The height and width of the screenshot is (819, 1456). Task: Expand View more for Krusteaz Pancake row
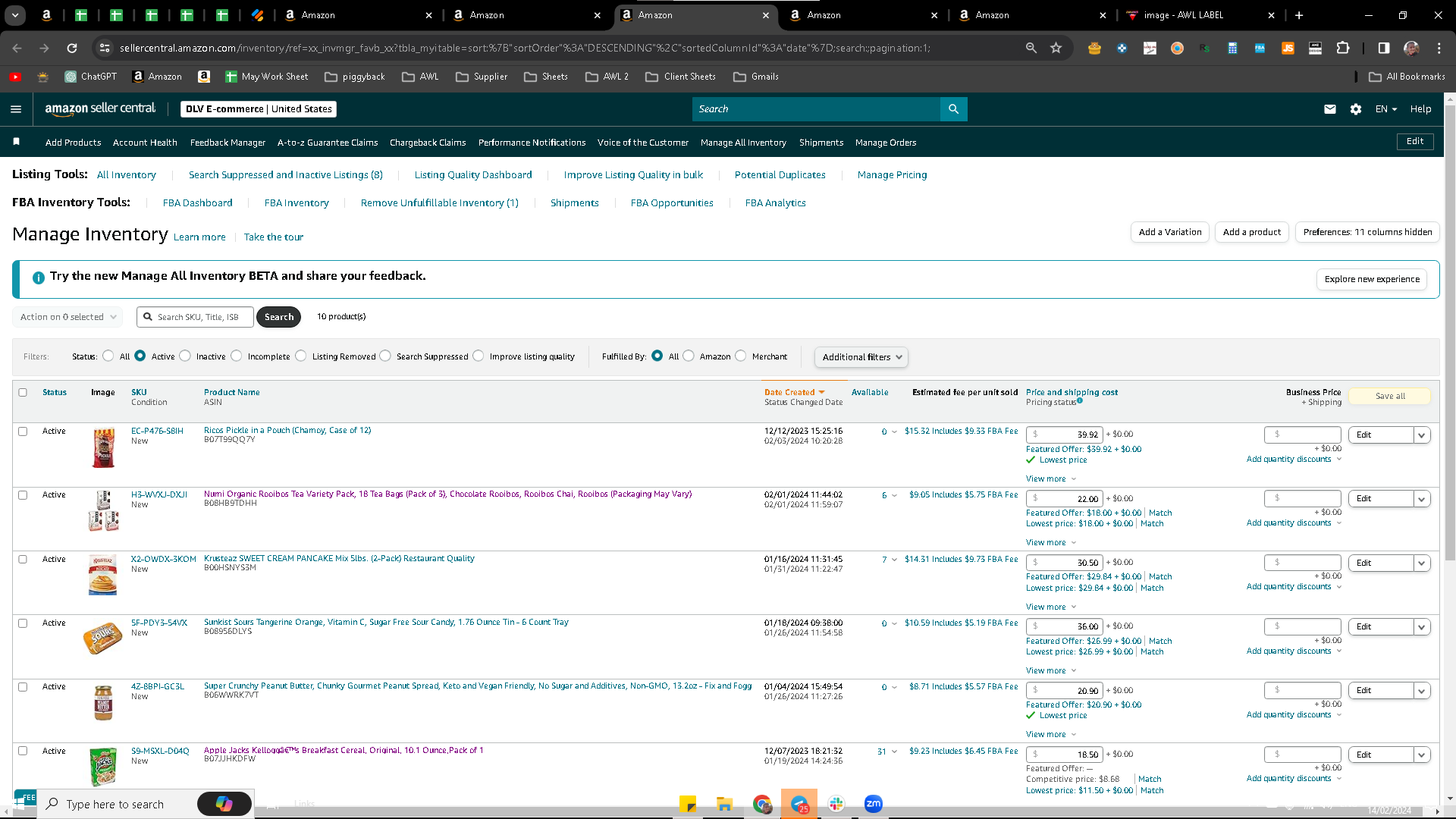click(x=1051, y=607)
